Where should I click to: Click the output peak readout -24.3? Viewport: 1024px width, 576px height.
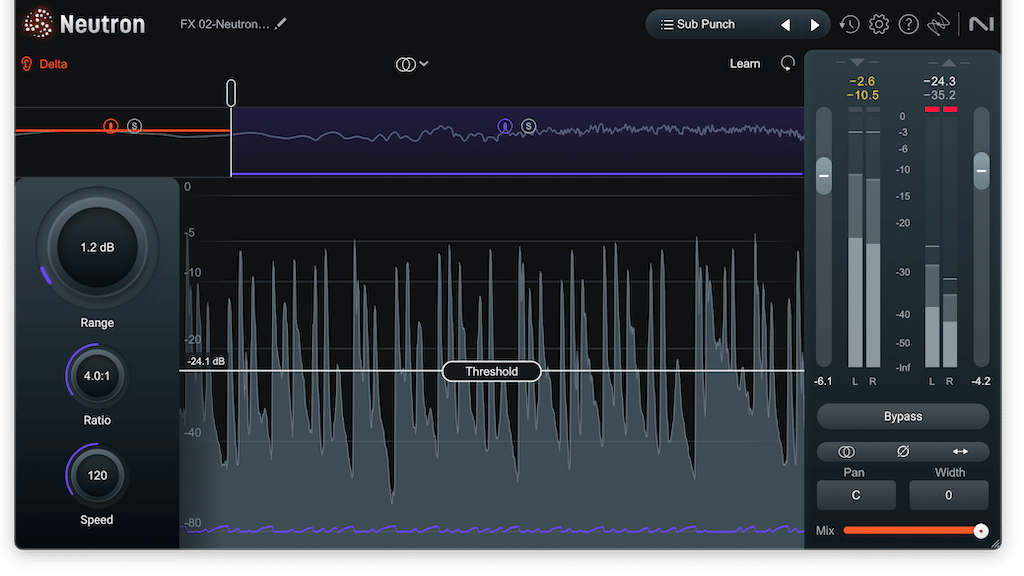pos(939,81)
